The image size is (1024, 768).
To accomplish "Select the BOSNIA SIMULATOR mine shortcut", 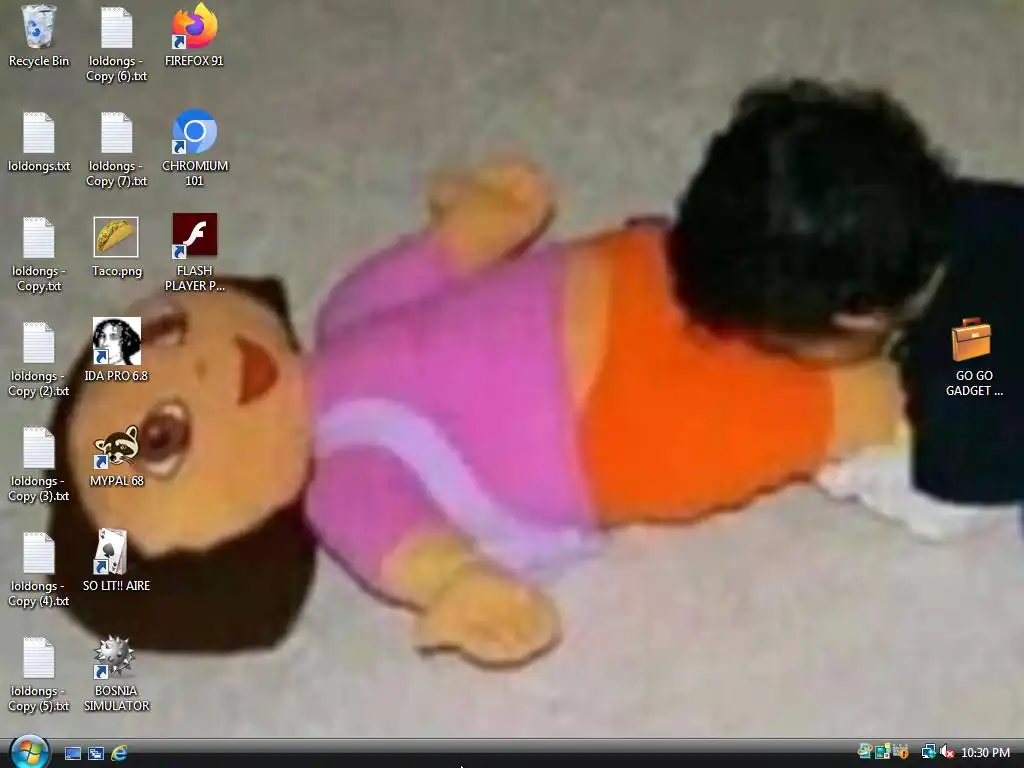I will point(116,673).
